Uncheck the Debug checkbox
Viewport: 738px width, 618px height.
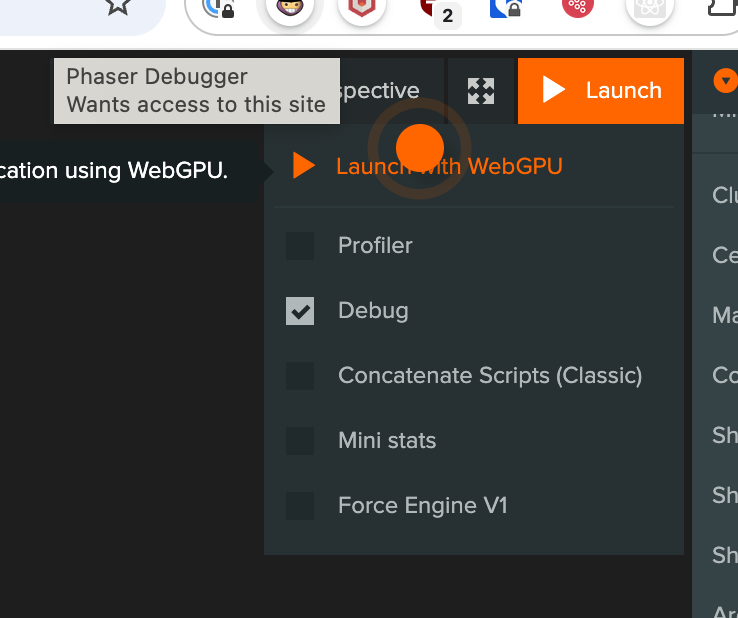300,311
